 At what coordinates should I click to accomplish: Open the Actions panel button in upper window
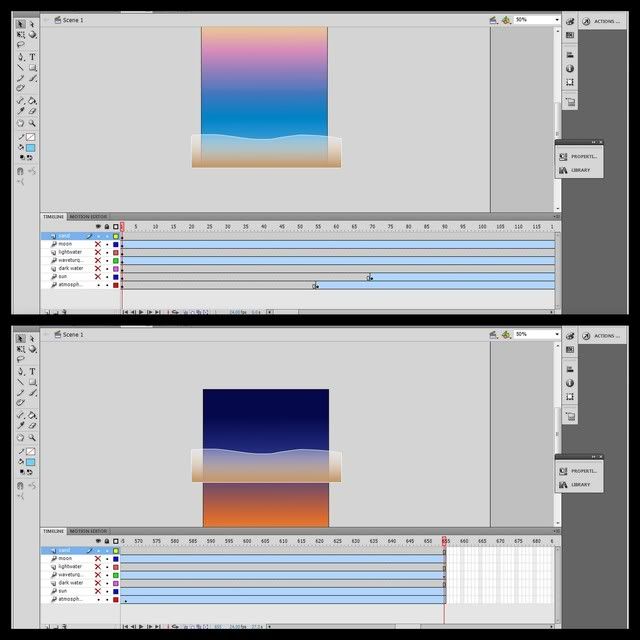click(x=602, y=21)
